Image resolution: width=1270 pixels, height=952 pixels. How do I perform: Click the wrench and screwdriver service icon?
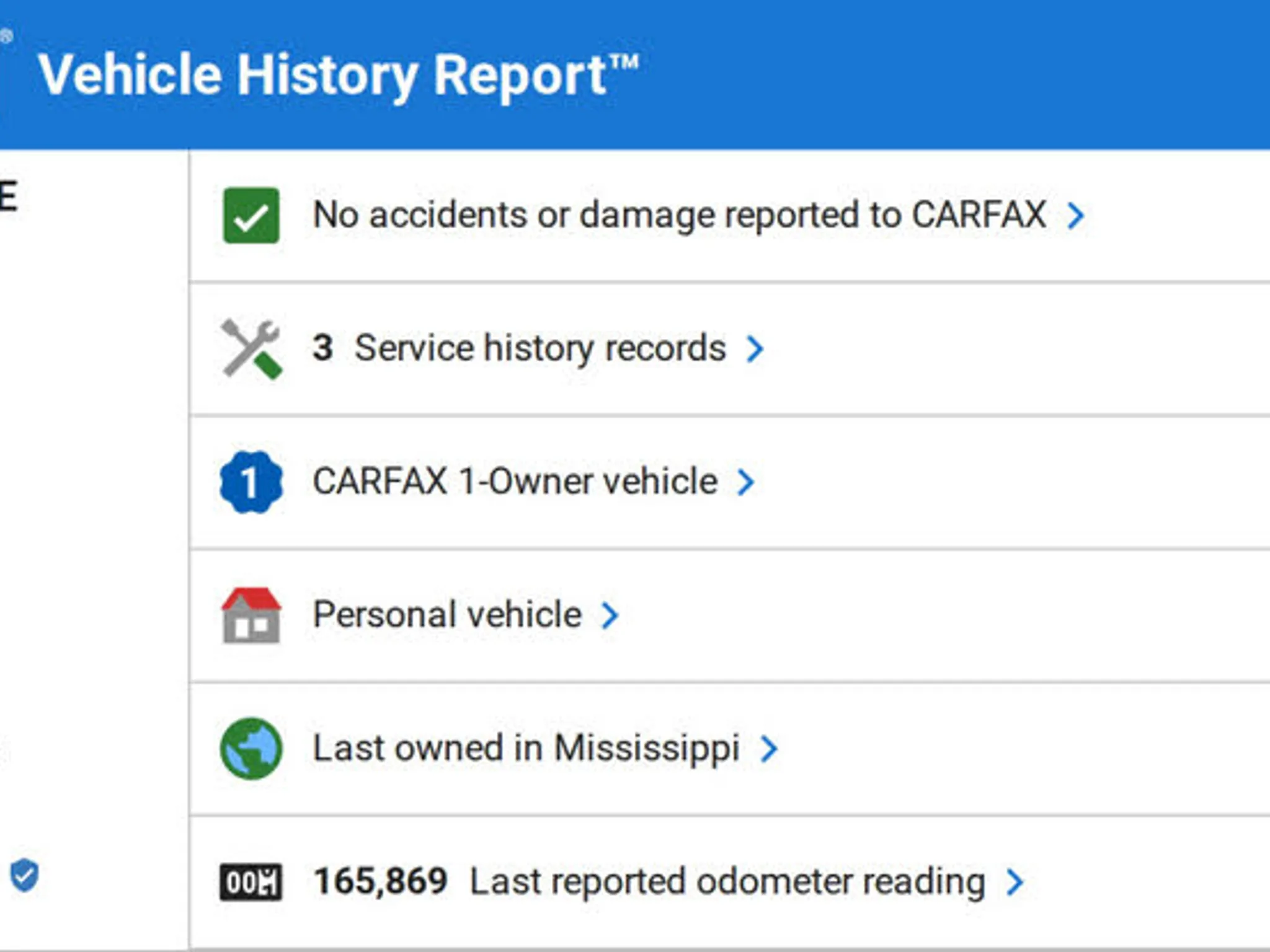pos(251,348)
